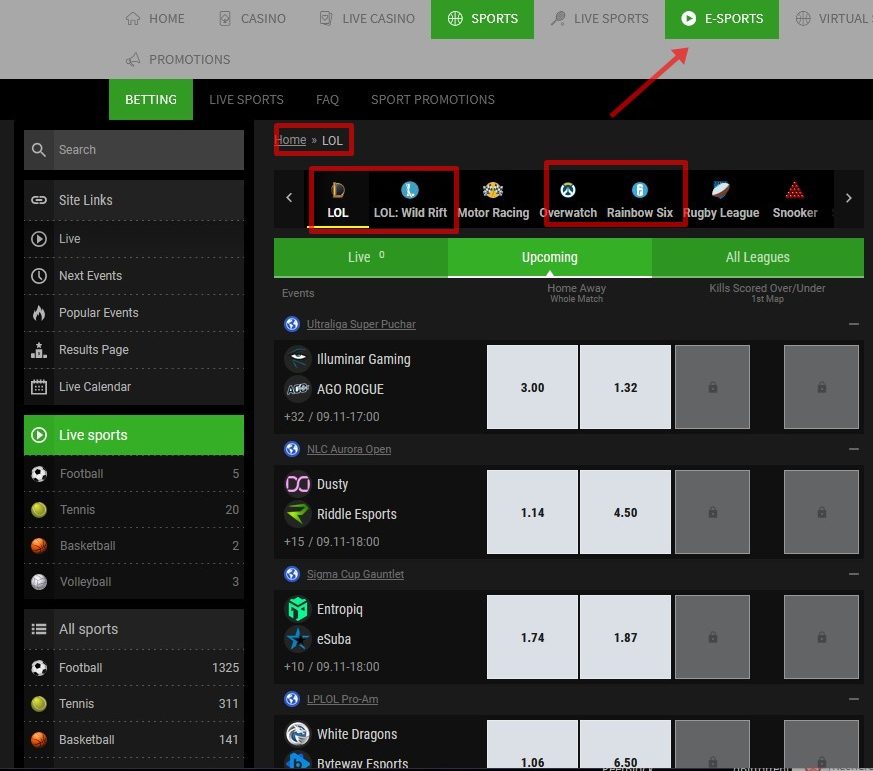Select Volleyball in Live sports list
This screenshot has width=873, height=771.
point(134,582)
